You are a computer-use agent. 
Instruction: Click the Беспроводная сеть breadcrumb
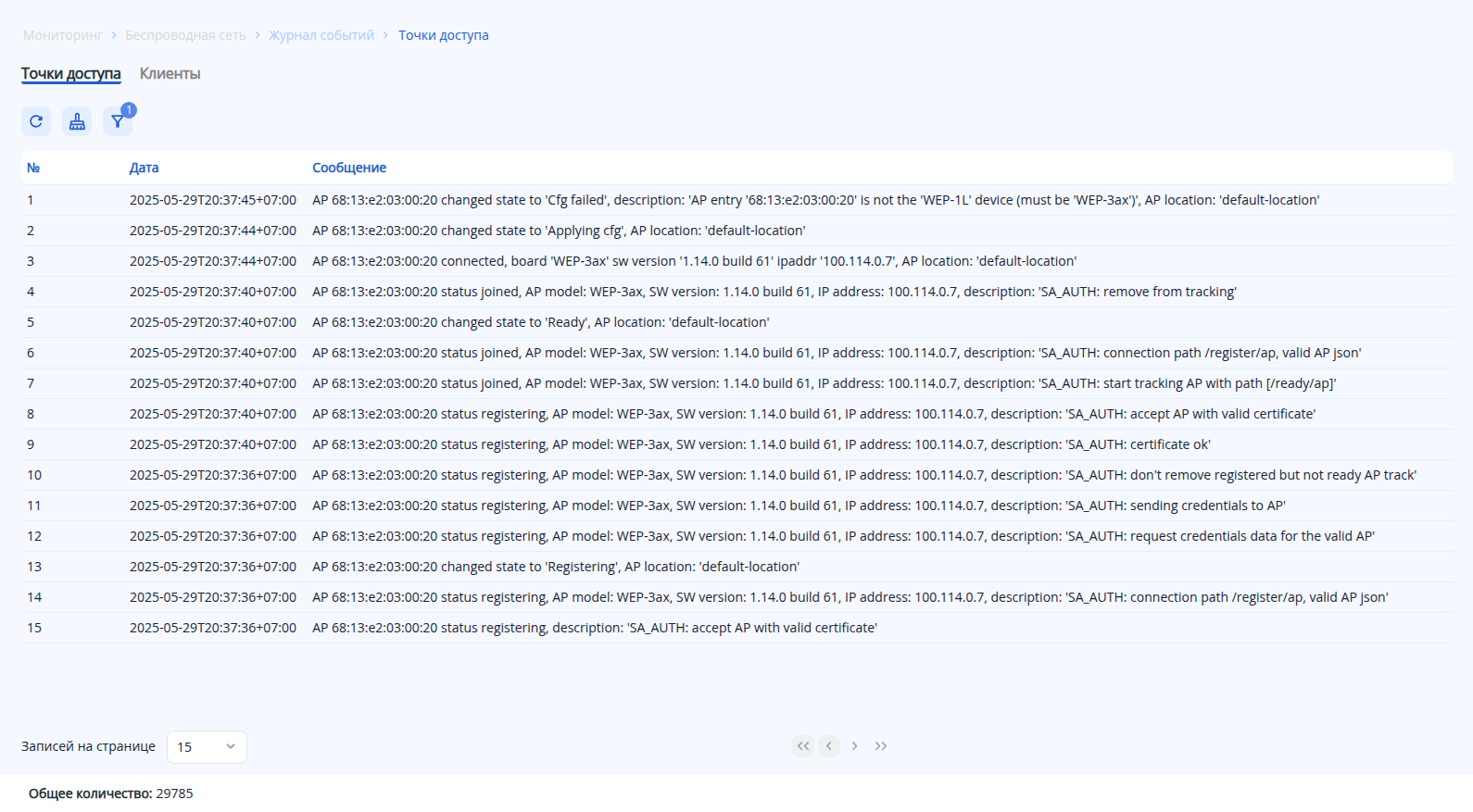(185, 35)
